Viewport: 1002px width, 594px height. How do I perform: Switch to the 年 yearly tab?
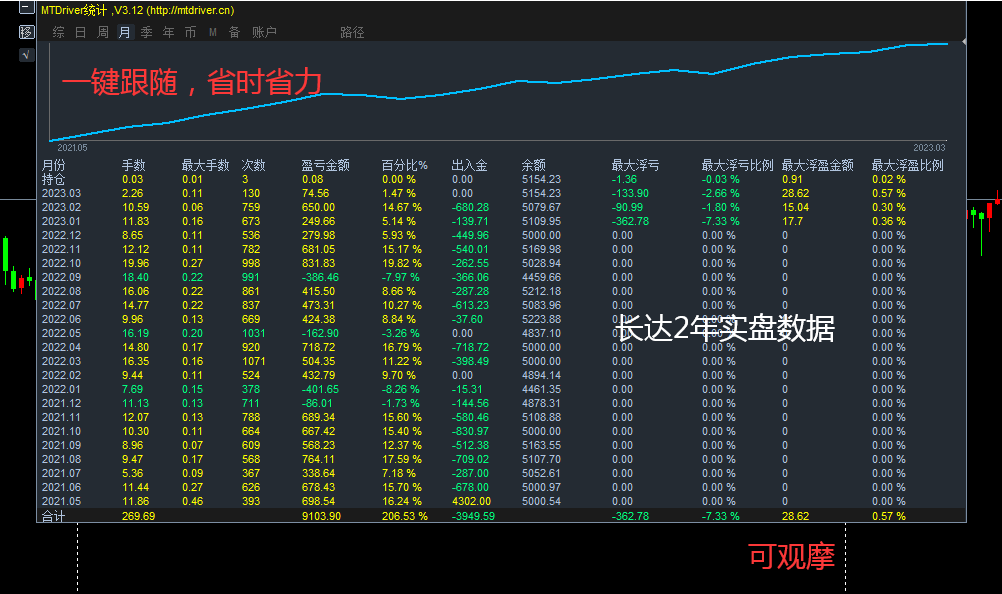pos(168,31)
